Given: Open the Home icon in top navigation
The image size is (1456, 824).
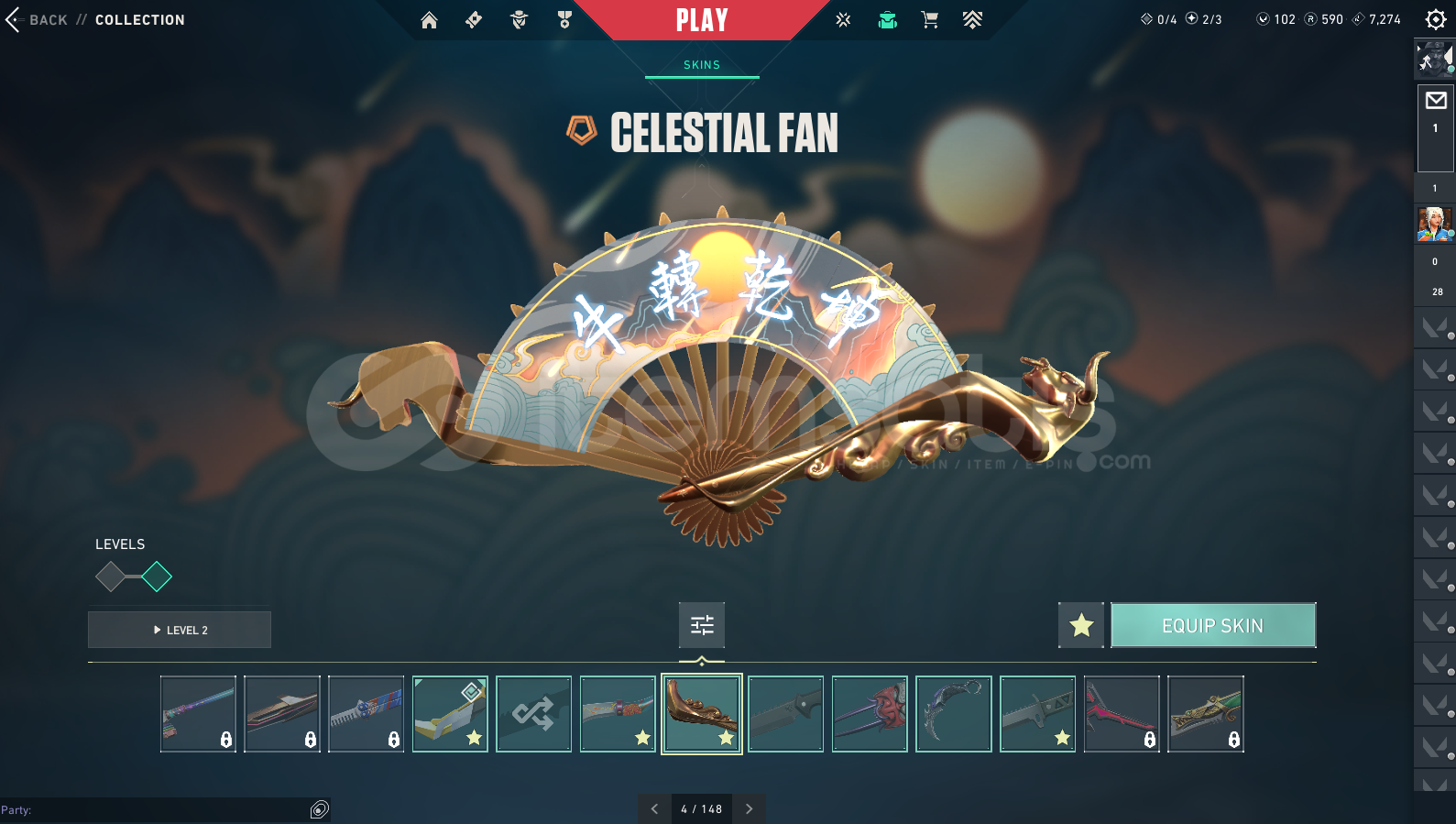Looking at the screenshot, I should click(429, 20).
